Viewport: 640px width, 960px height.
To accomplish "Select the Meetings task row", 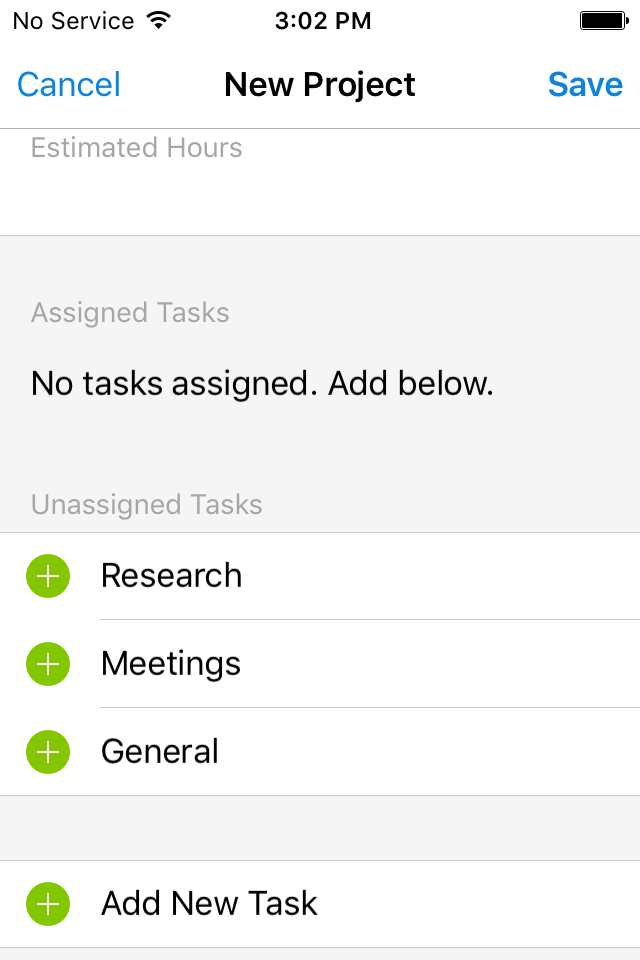I will tap(170, 664).
